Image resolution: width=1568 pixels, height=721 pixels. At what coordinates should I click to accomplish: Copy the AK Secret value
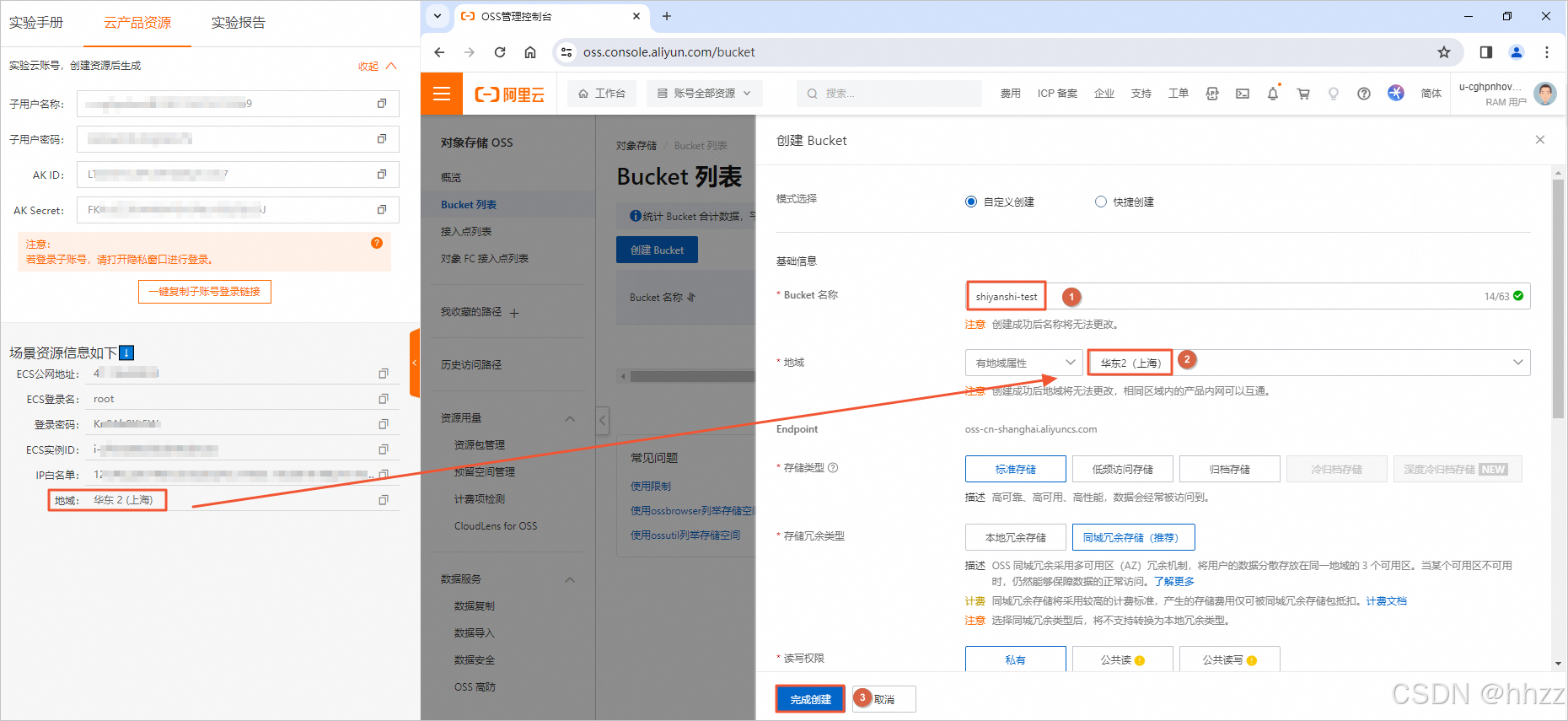(x=382, y=210)
